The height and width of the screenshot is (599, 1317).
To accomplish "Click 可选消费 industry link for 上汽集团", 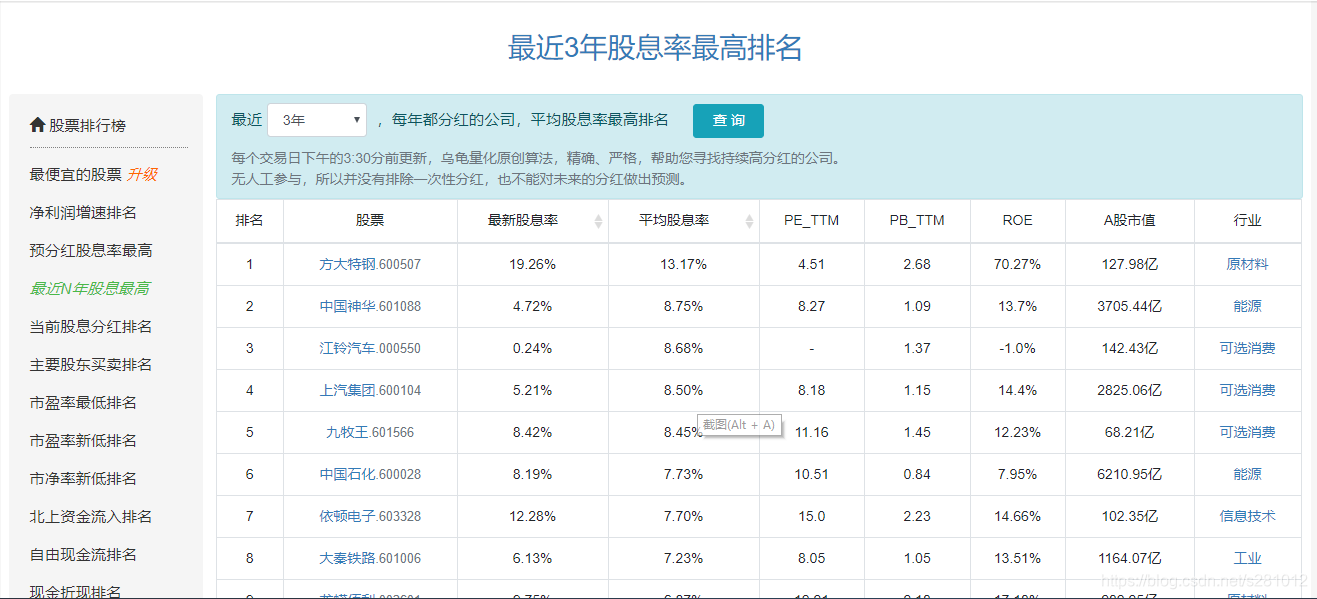I will (1247, 390).
